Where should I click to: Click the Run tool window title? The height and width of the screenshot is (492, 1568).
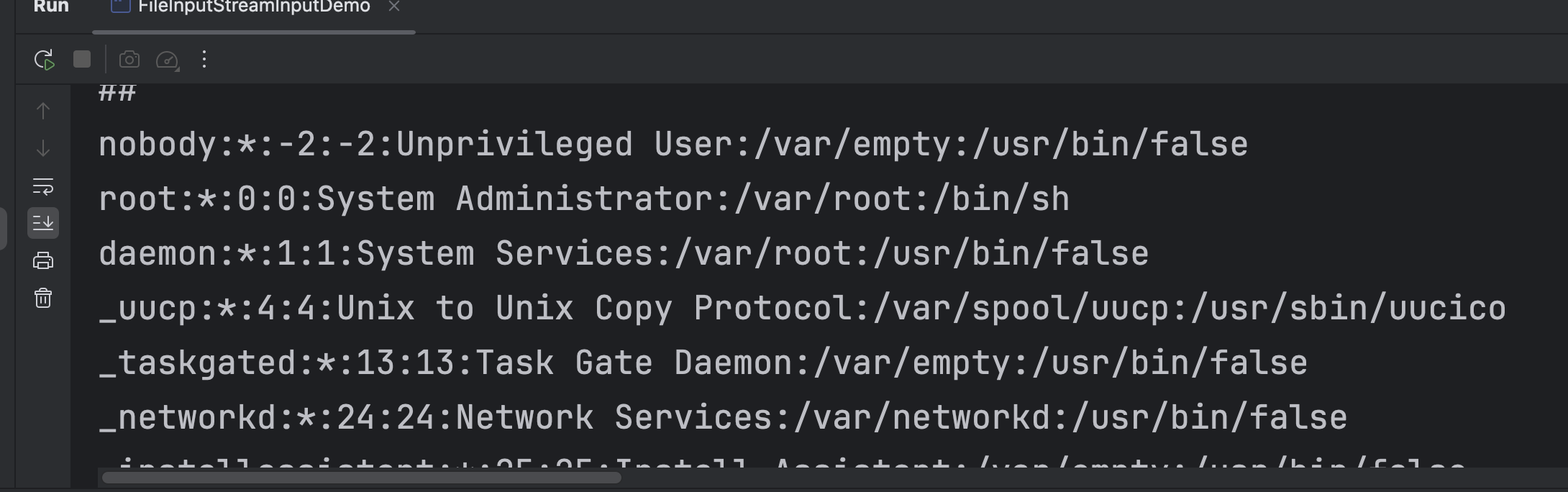(x=51, y=7)
